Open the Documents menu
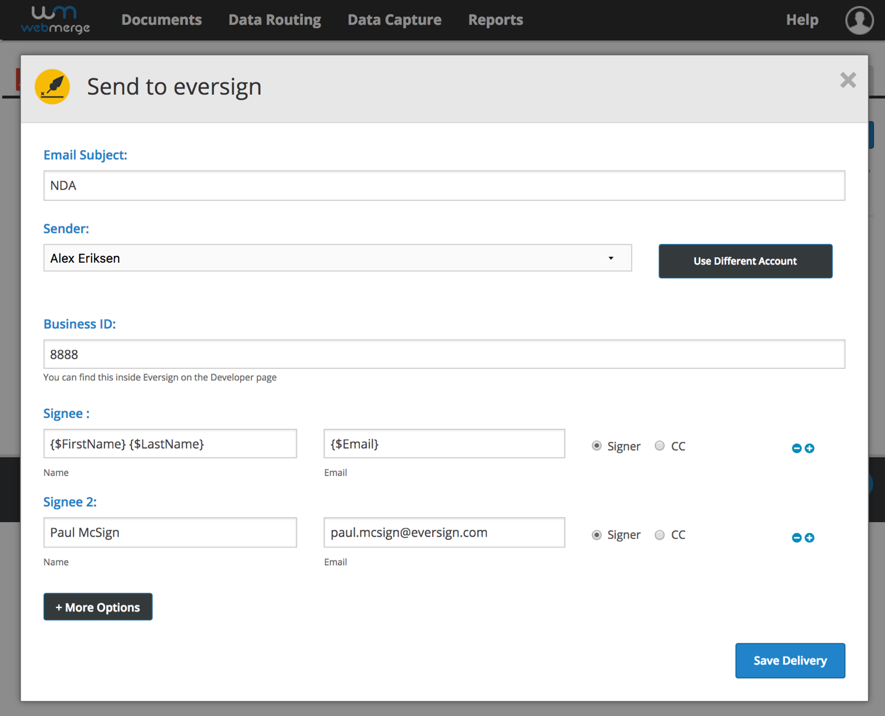This screenshot has height=716, width=885. [161, 20]
